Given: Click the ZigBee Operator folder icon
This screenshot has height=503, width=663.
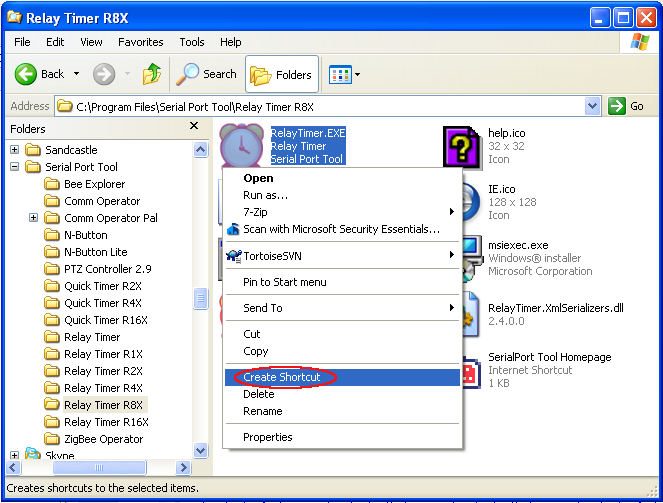Looking at the screenshot, I should click(52, 439).
